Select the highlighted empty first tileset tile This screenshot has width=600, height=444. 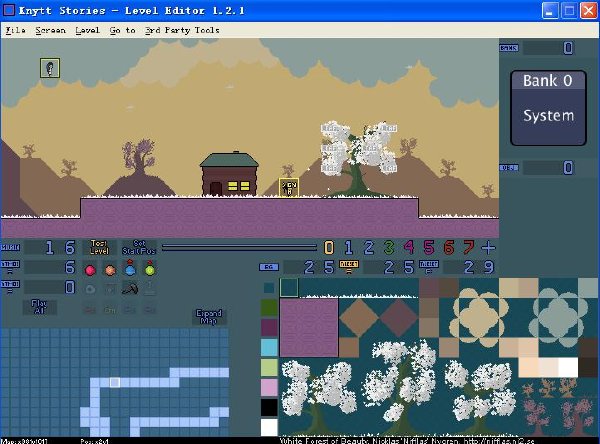point(289,288)
